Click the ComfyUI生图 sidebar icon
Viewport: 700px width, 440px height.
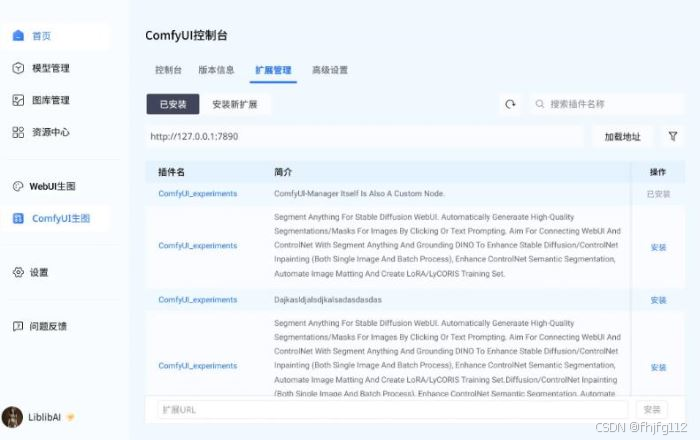tap(18, 218)
